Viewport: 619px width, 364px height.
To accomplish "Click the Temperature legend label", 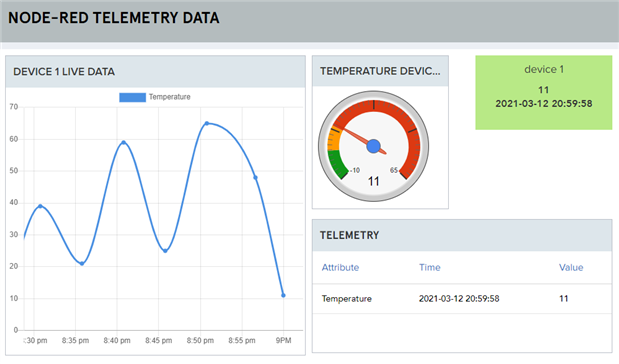I will (x=170, y=97).
